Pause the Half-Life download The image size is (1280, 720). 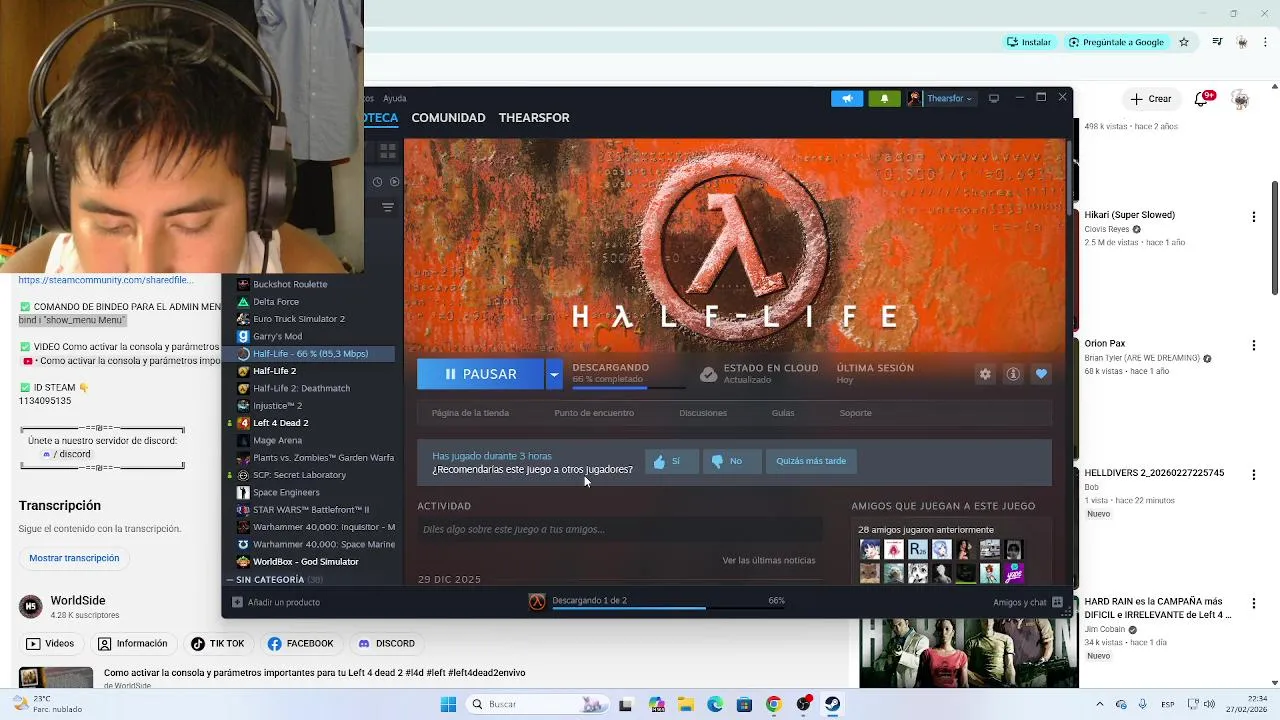coord(481,374)
